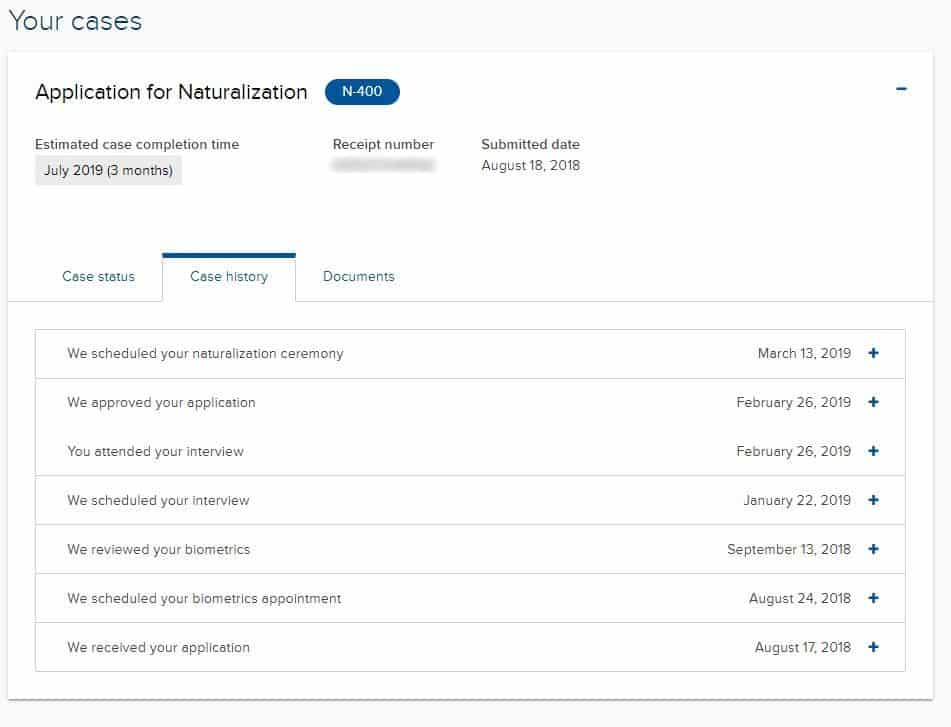Click the 'Your cases' page heading
Viewport: 951px width, 727px height.
tap(75, 21)
